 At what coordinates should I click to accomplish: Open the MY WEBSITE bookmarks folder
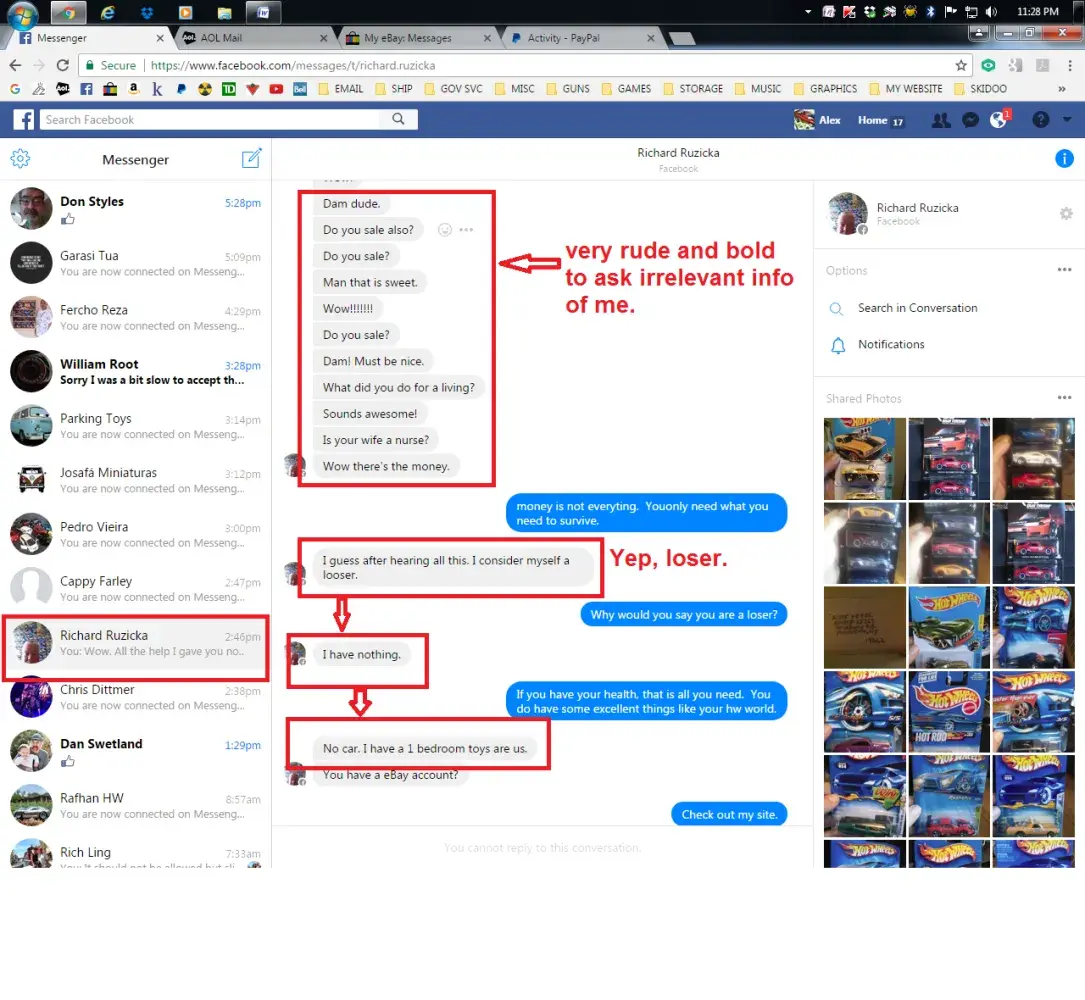[906, 89]
